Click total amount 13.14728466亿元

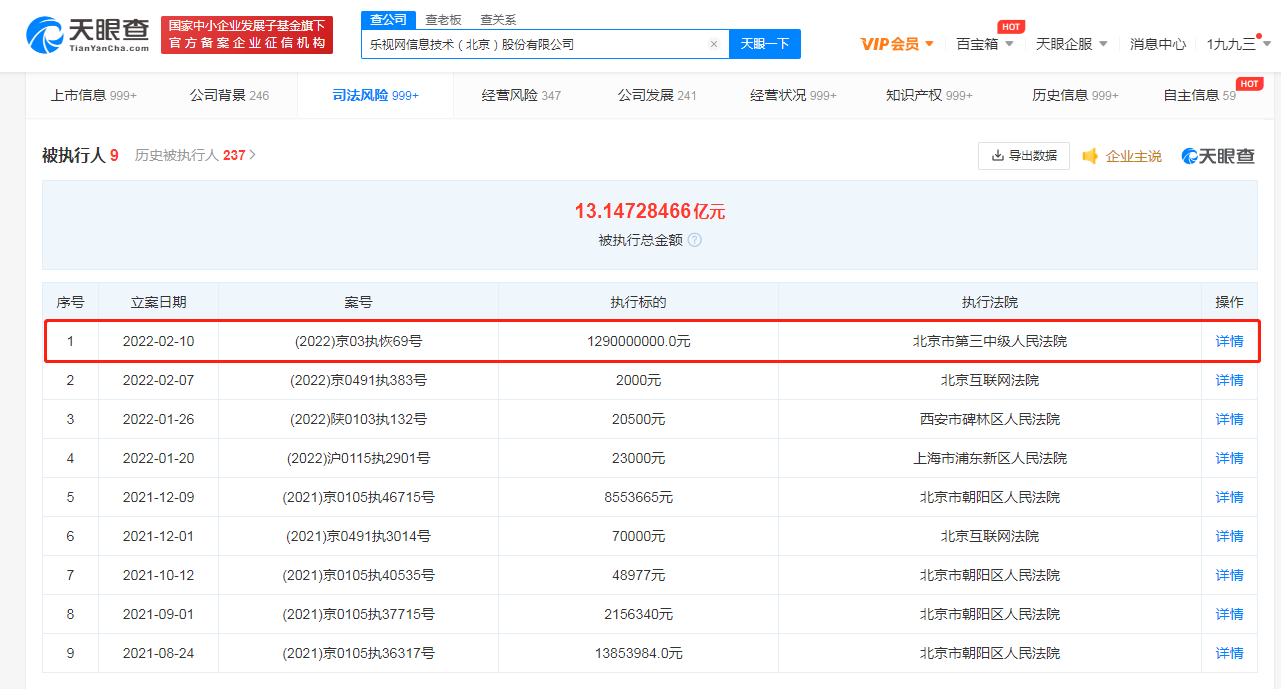(x=650, y=211)
